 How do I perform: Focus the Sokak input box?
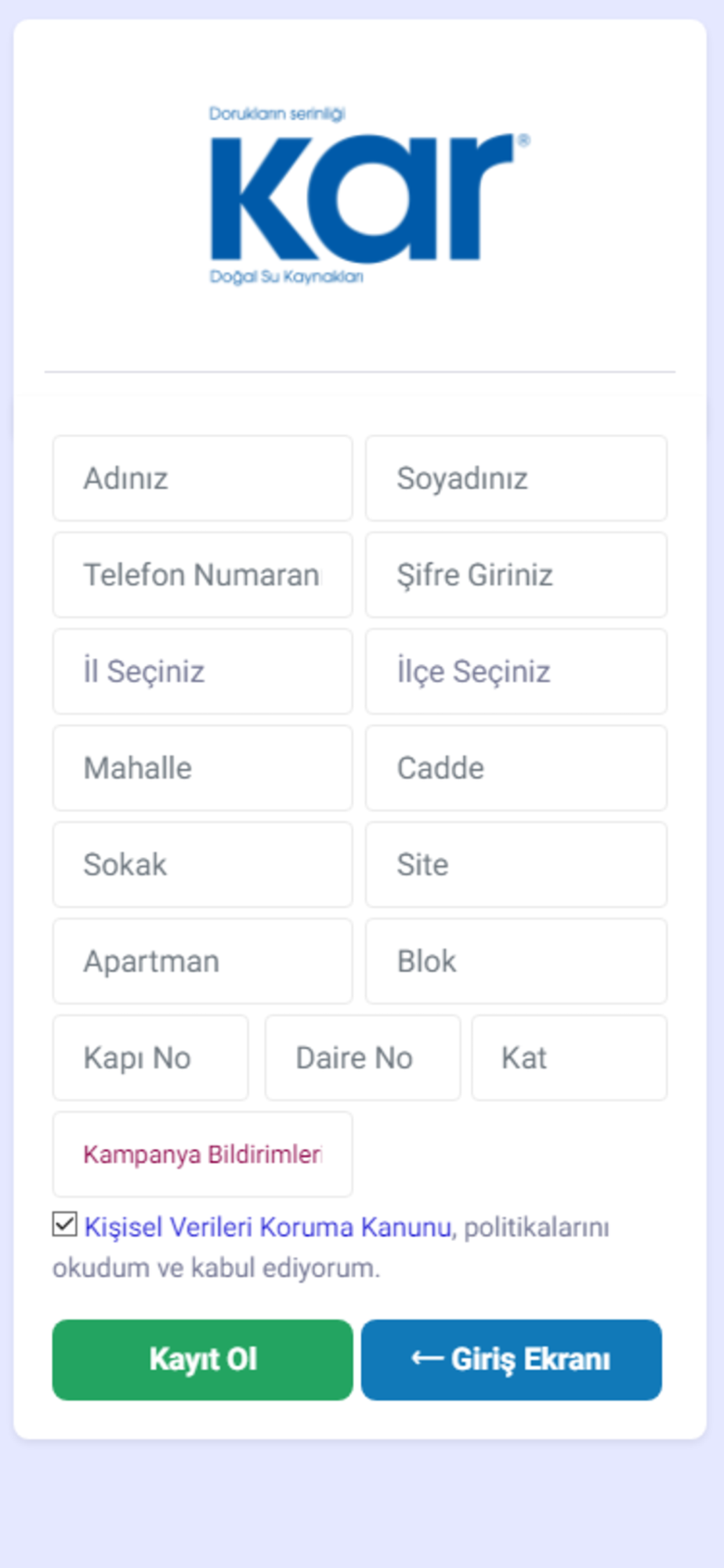[202, 865]
